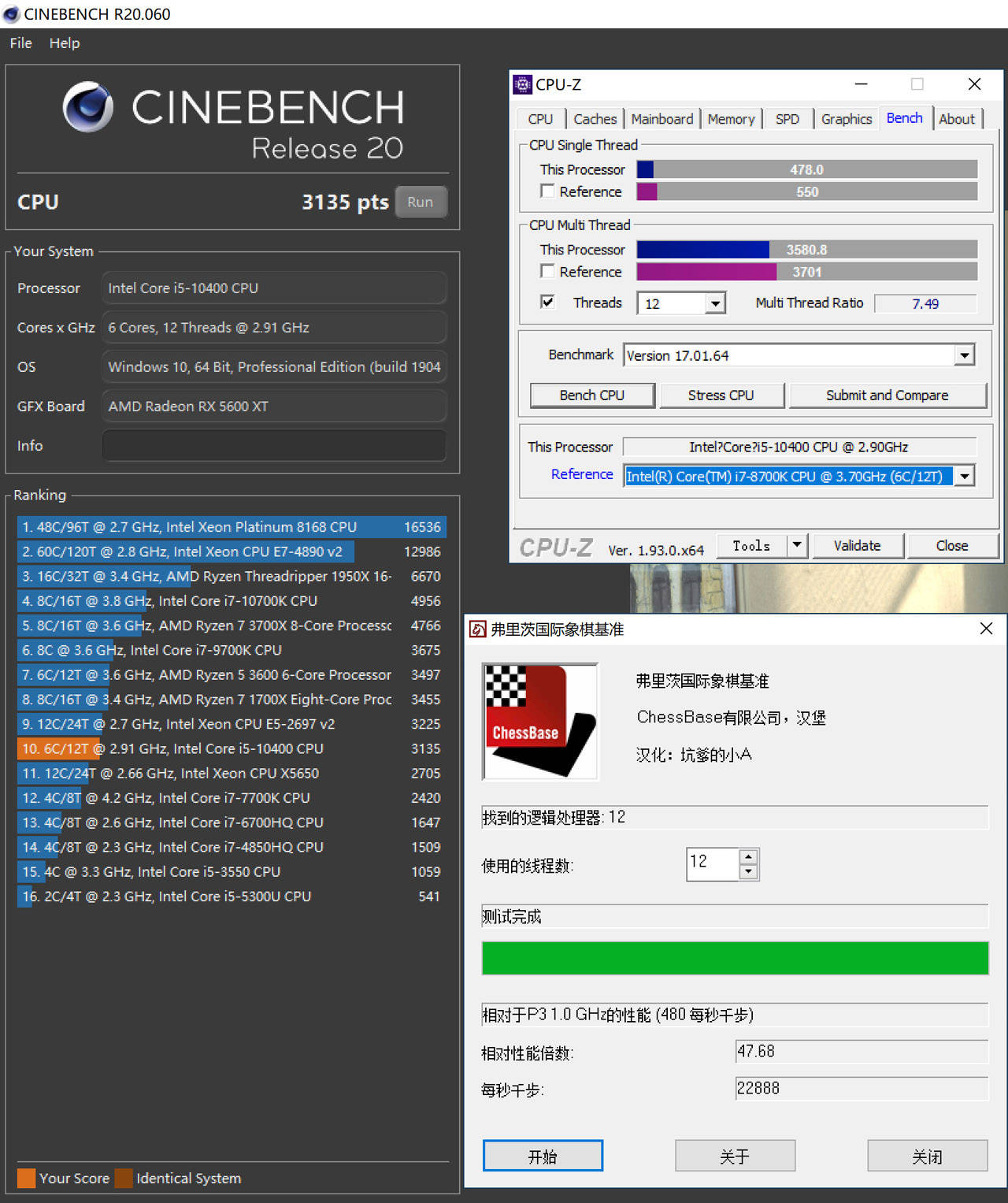The height and width of the screenshot is (1203, 1008).
Task: Expand the Reference processor dropdown
Action: [965, 476]
